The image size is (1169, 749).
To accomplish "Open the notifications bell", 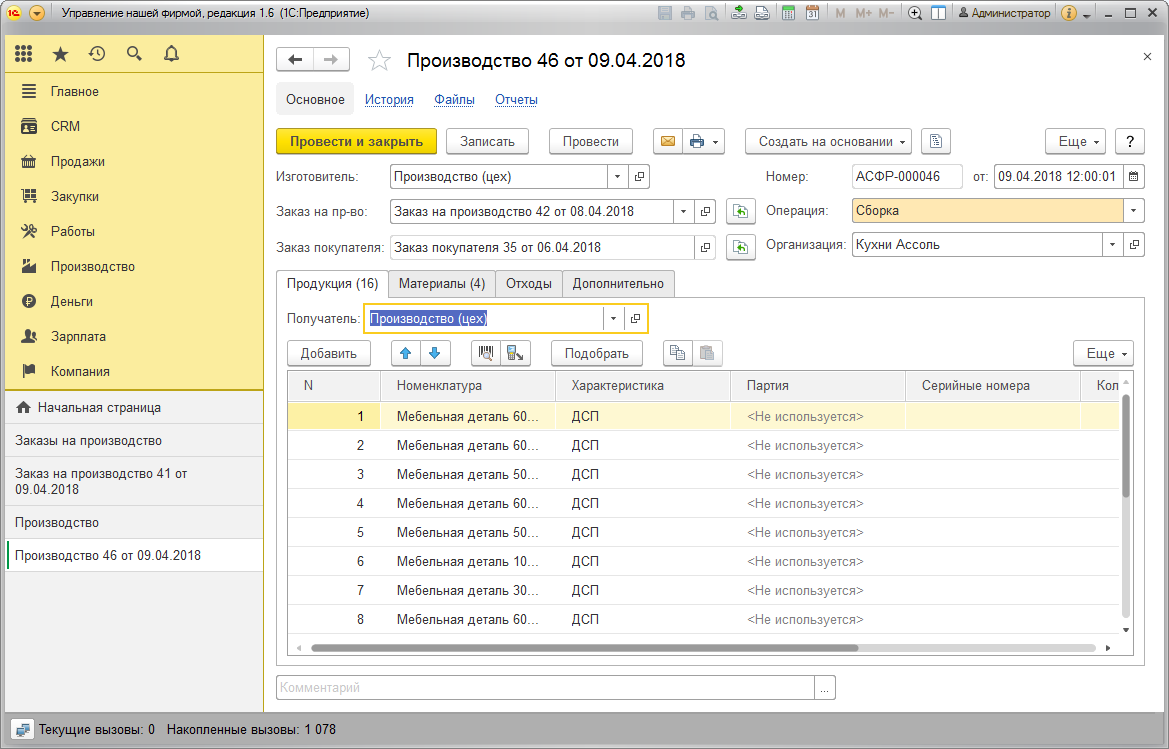I will (171, 54).
